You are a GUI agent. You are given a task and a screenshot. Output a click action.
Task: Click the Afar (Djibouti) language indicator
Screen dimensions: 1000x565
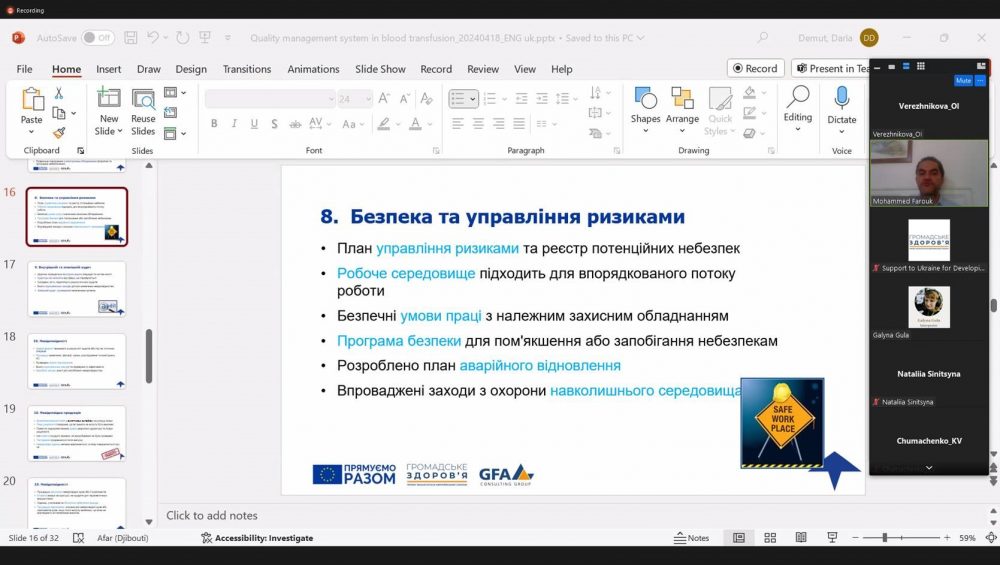tap(122, 538)
